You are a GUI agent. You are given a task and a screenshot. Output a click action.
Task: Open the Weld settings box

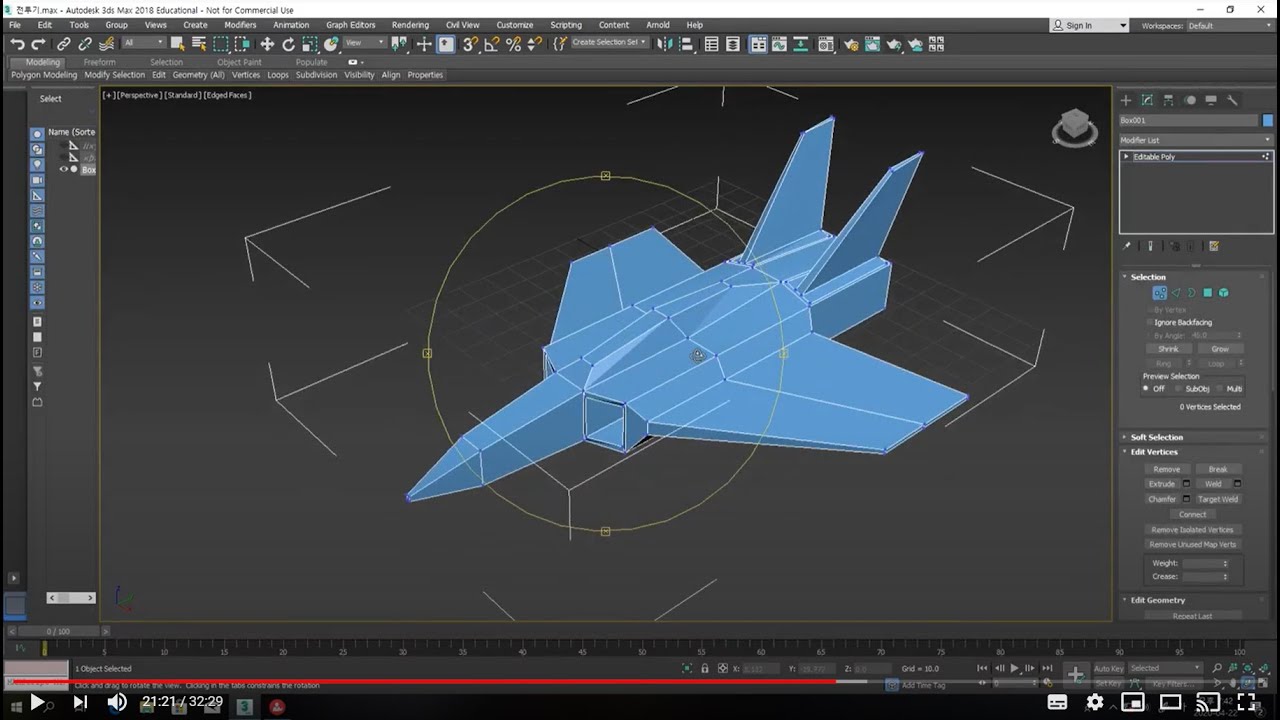pyautogui.click(x=1237, y=484)
